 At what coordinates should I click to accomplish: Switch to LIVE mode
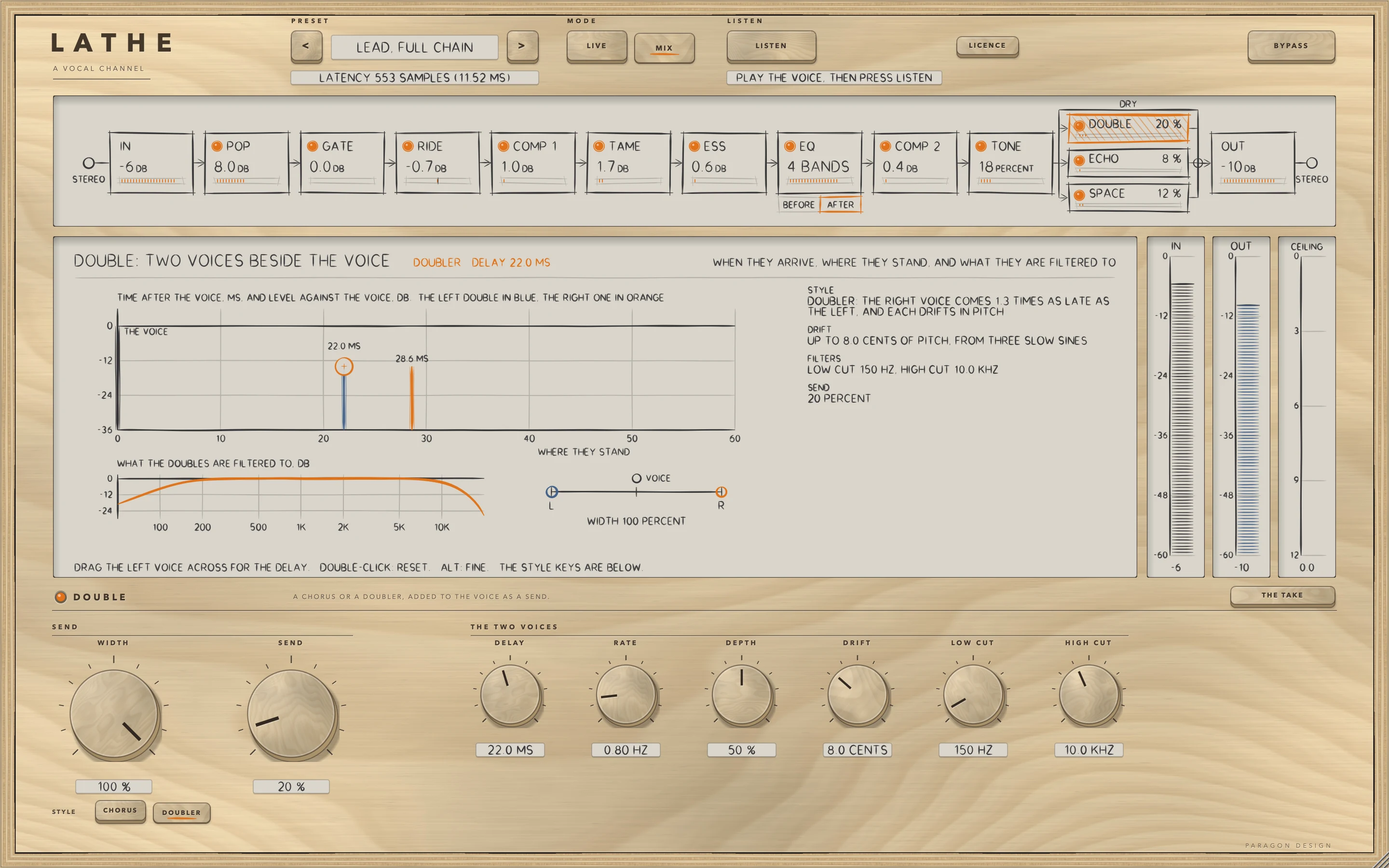[596, 46]
